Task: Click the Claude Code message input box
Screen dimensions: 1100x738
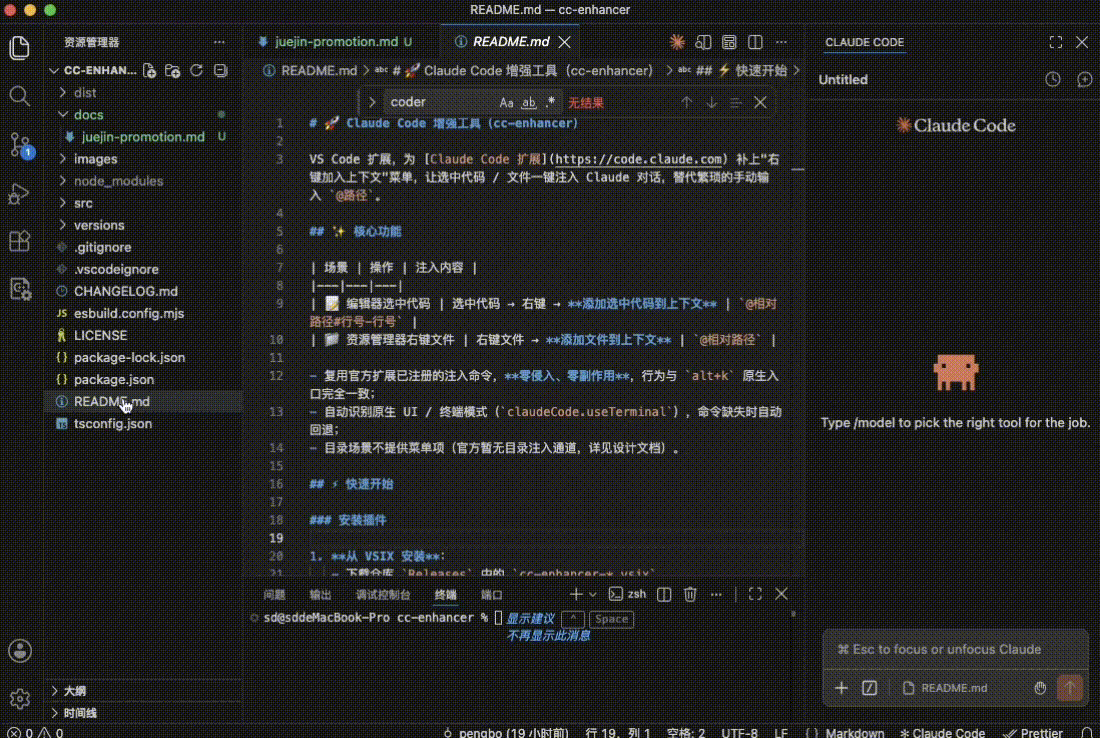Action: coord(955,650)
